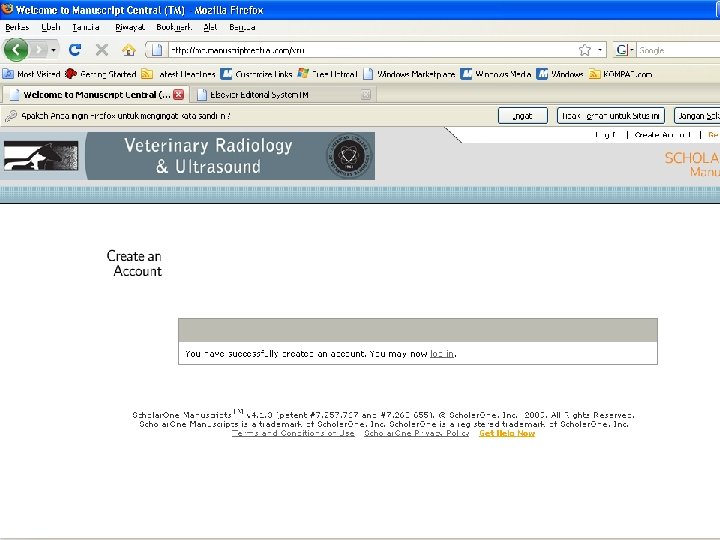Click the ScholarOne Manuscripts logo text
Viewport: 720px width, 540px height.
point(692,164)
